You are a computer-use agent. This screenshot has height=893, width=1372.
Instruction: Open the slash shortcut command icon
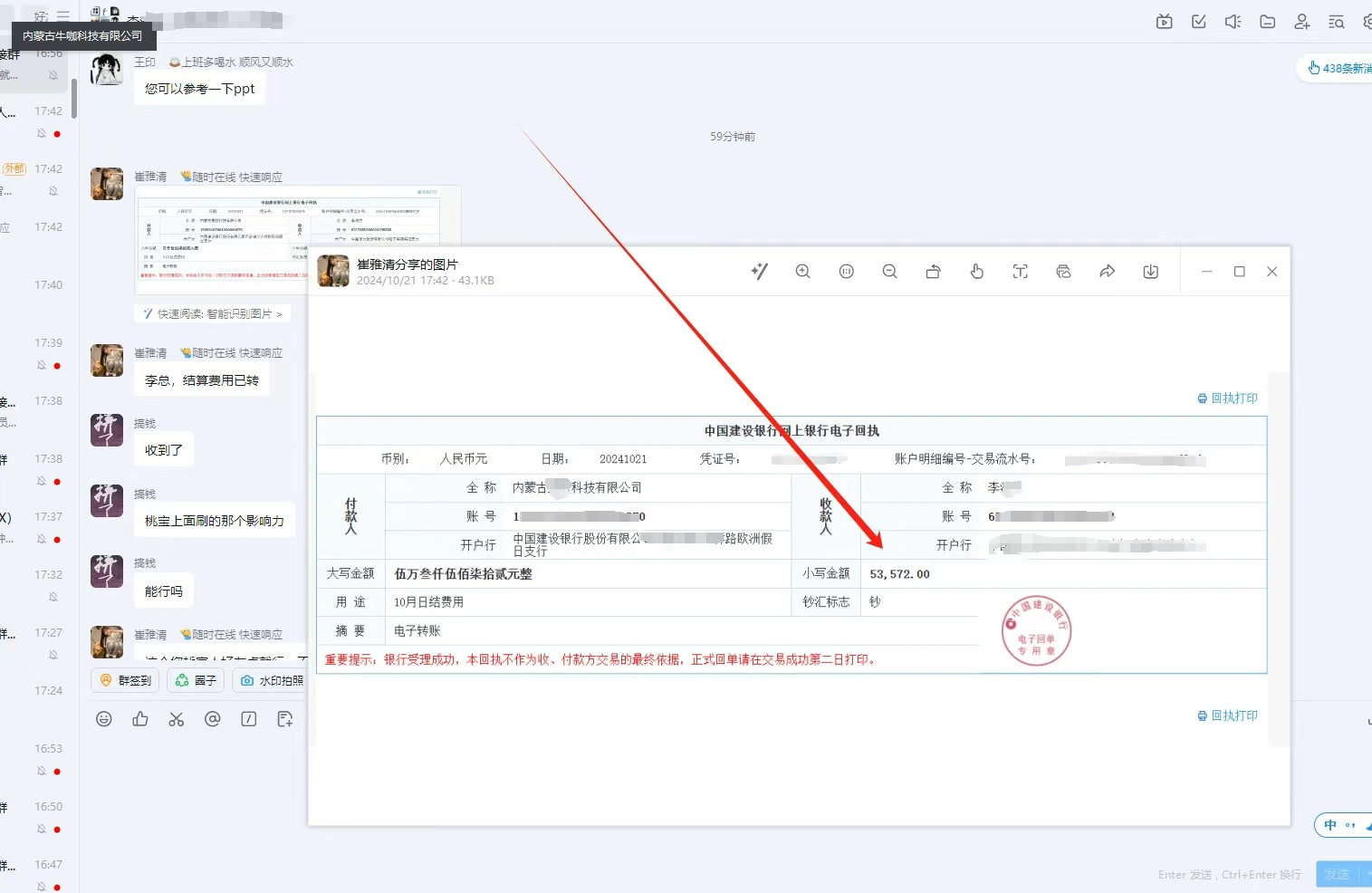pos(249,719)
